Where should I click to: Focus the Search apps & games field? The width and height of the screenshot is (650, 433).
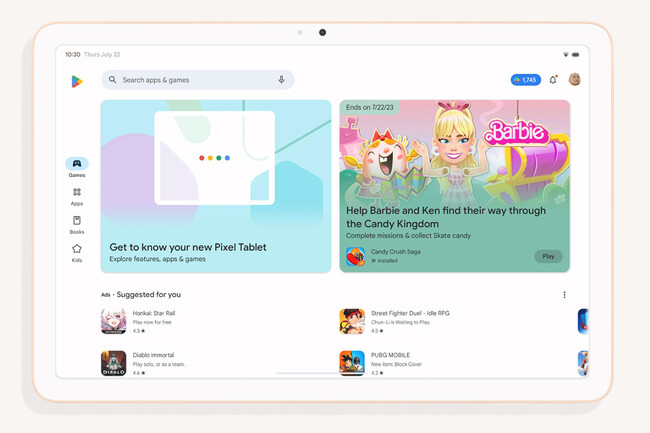[198, 80]
